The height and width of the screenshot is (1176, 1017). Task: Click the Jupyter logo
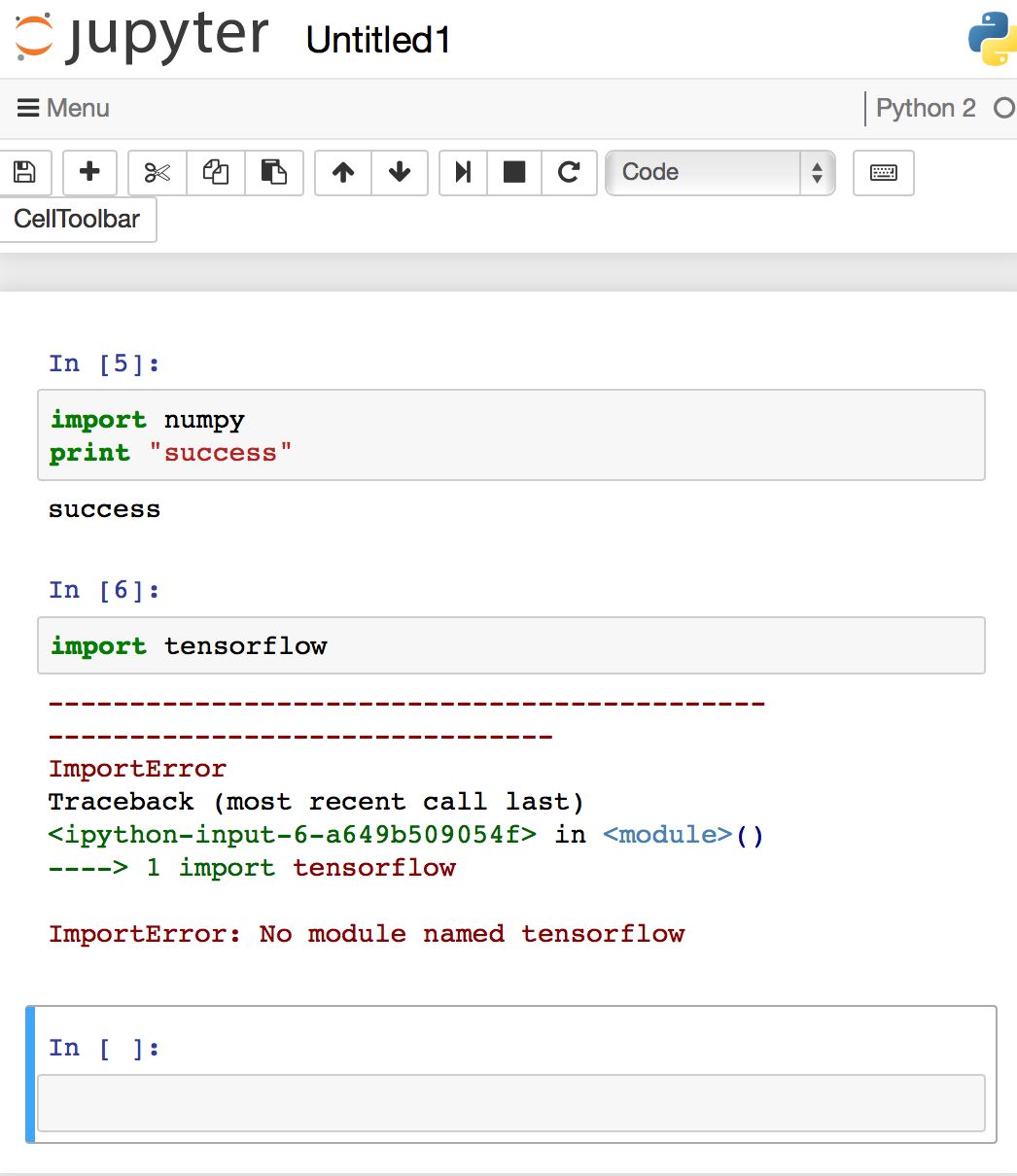pos(142,37)
